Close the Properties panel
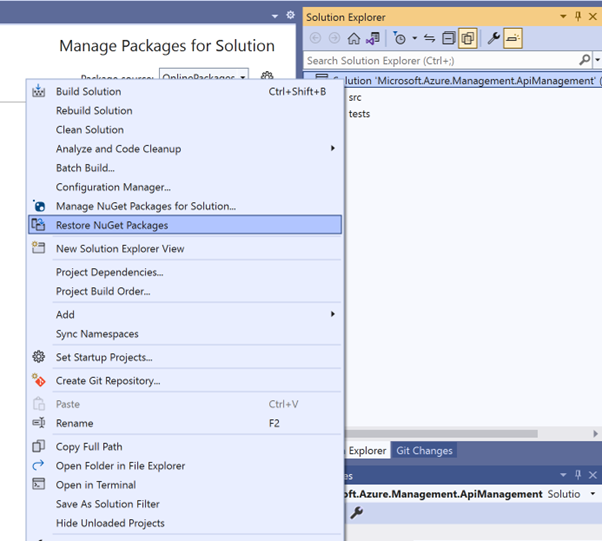602x541 pixels. tap(593, 475)
